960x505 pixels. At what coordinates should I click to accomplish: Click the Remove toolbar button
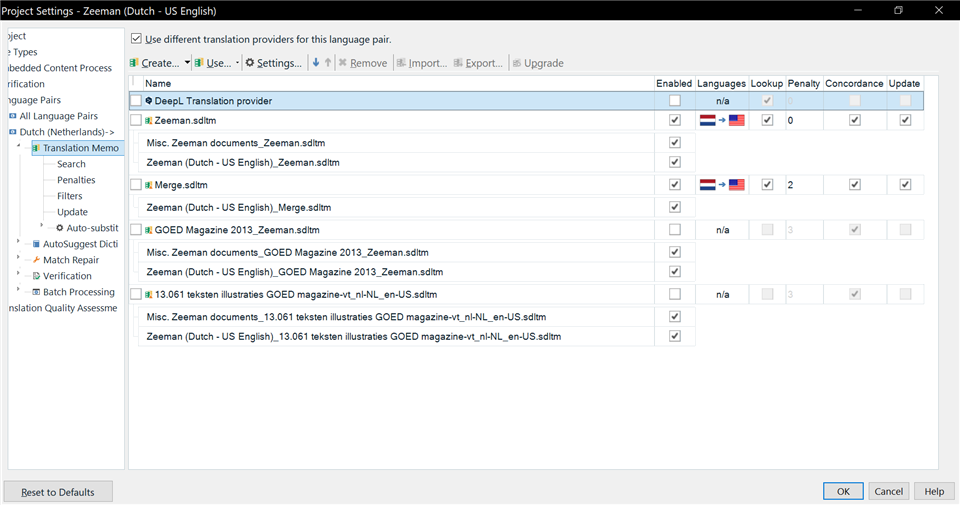tap(363, 63)
